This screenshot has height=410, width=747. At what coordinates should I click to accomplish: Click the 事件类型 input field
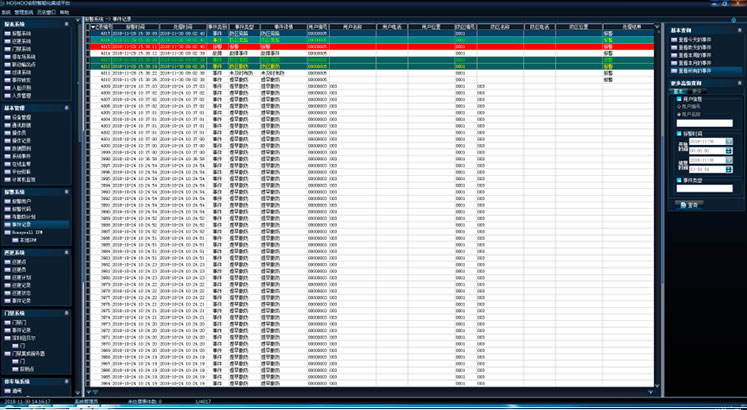coord(706,190)
